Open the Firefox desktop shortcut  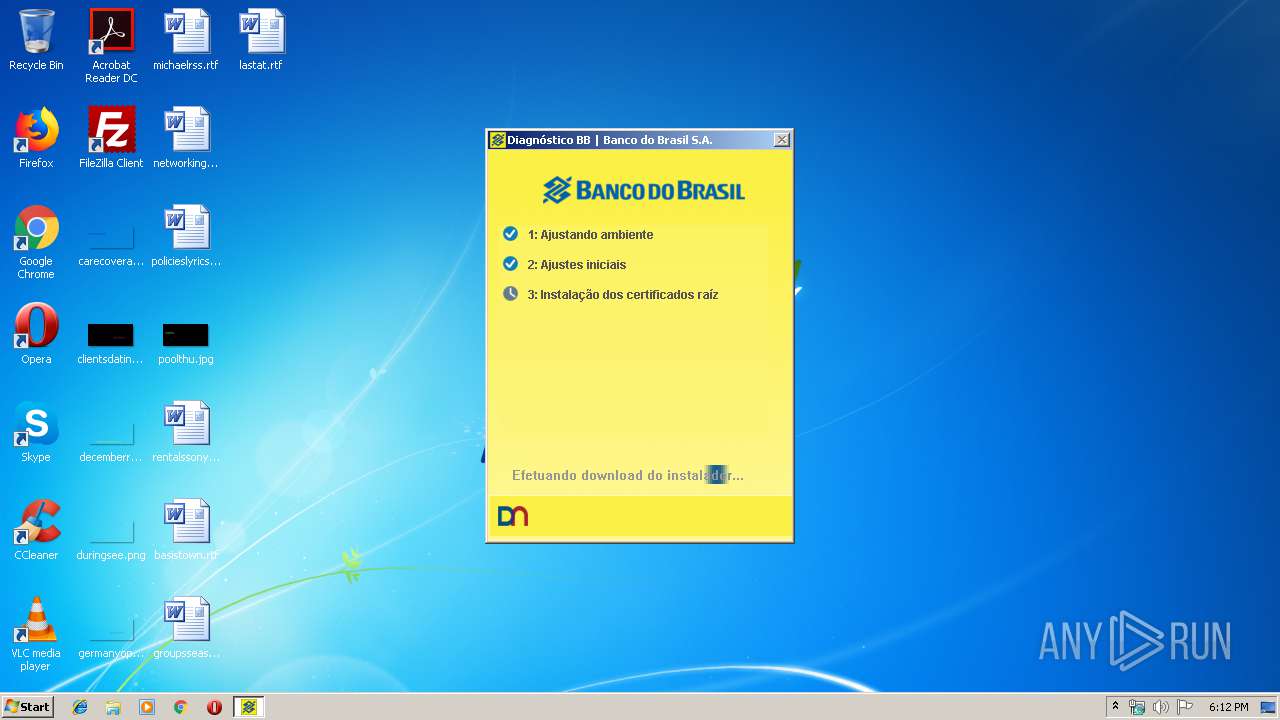36,138
